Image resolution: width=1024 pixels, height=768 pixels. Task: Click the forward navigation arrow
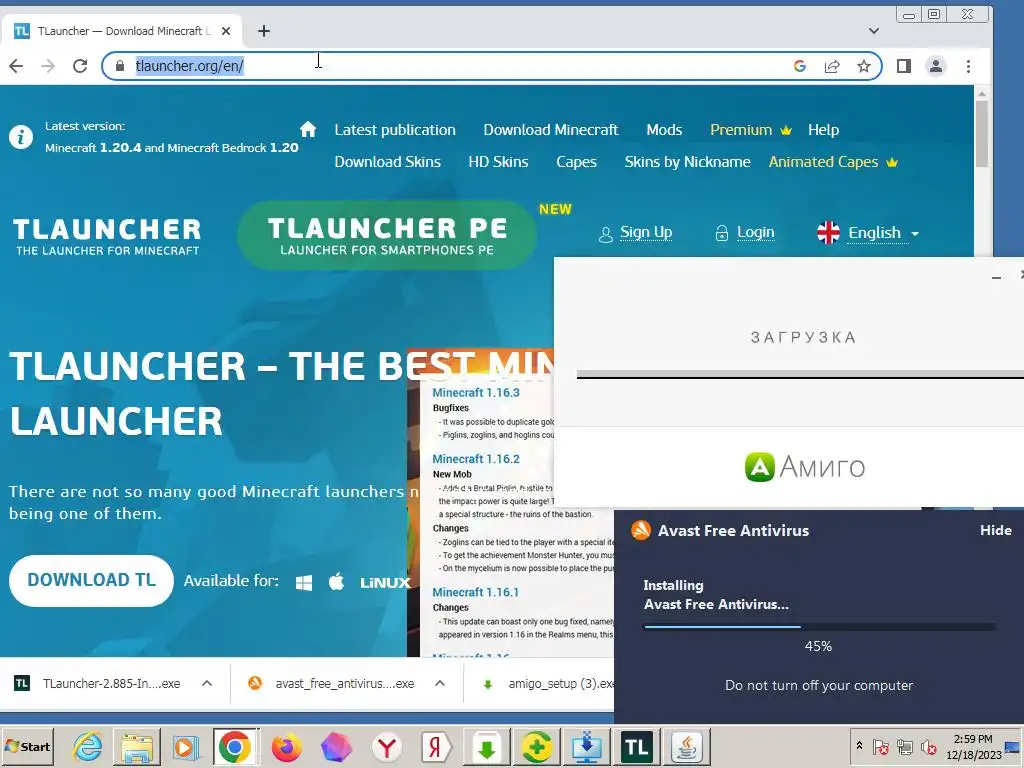click(48, 66)
